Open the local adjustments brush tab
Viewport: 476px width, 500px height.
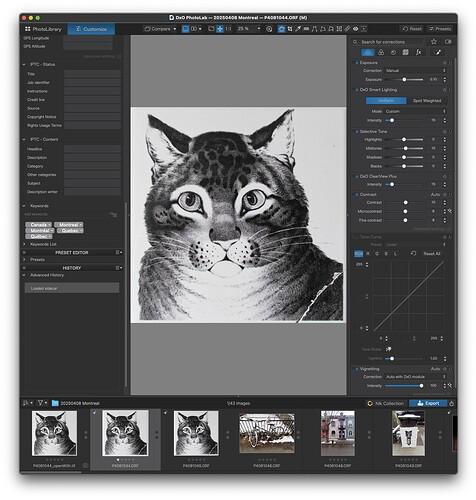click(438, 52)
